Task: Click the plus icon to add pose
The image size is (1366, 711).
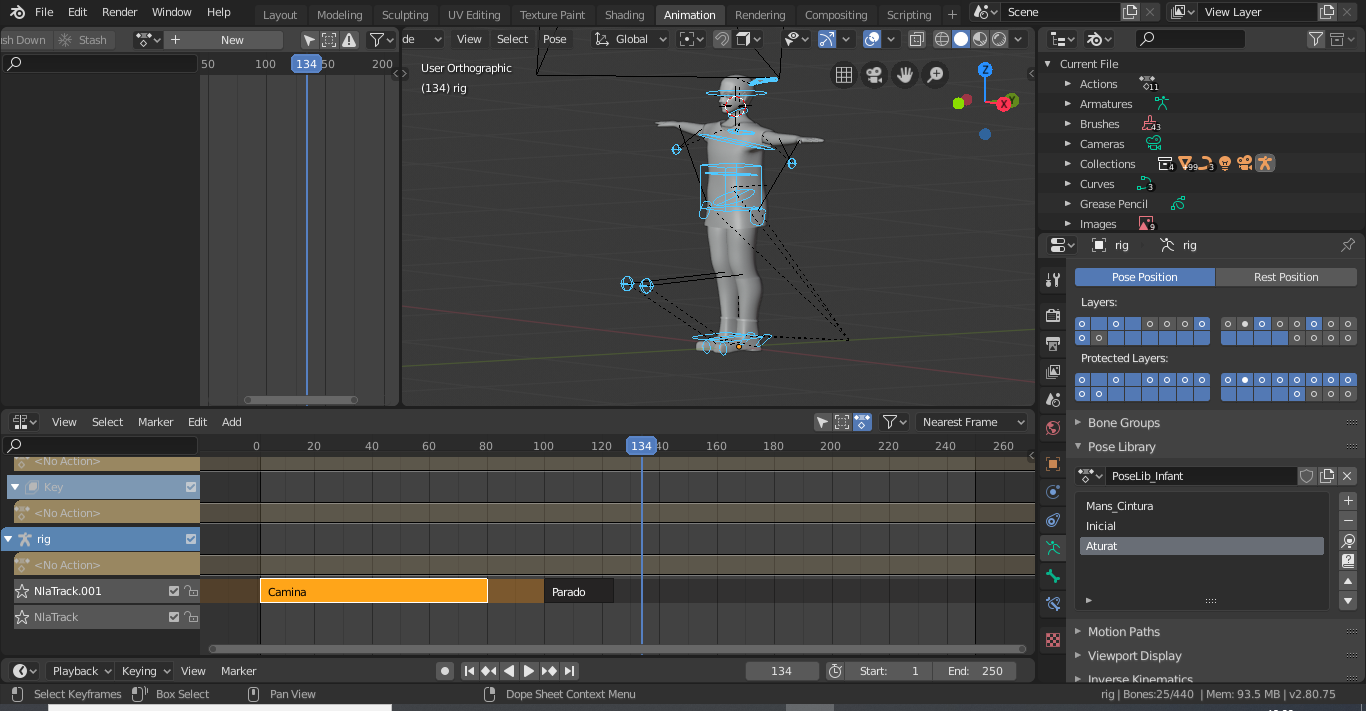Action: click(x=1348, y=500)
